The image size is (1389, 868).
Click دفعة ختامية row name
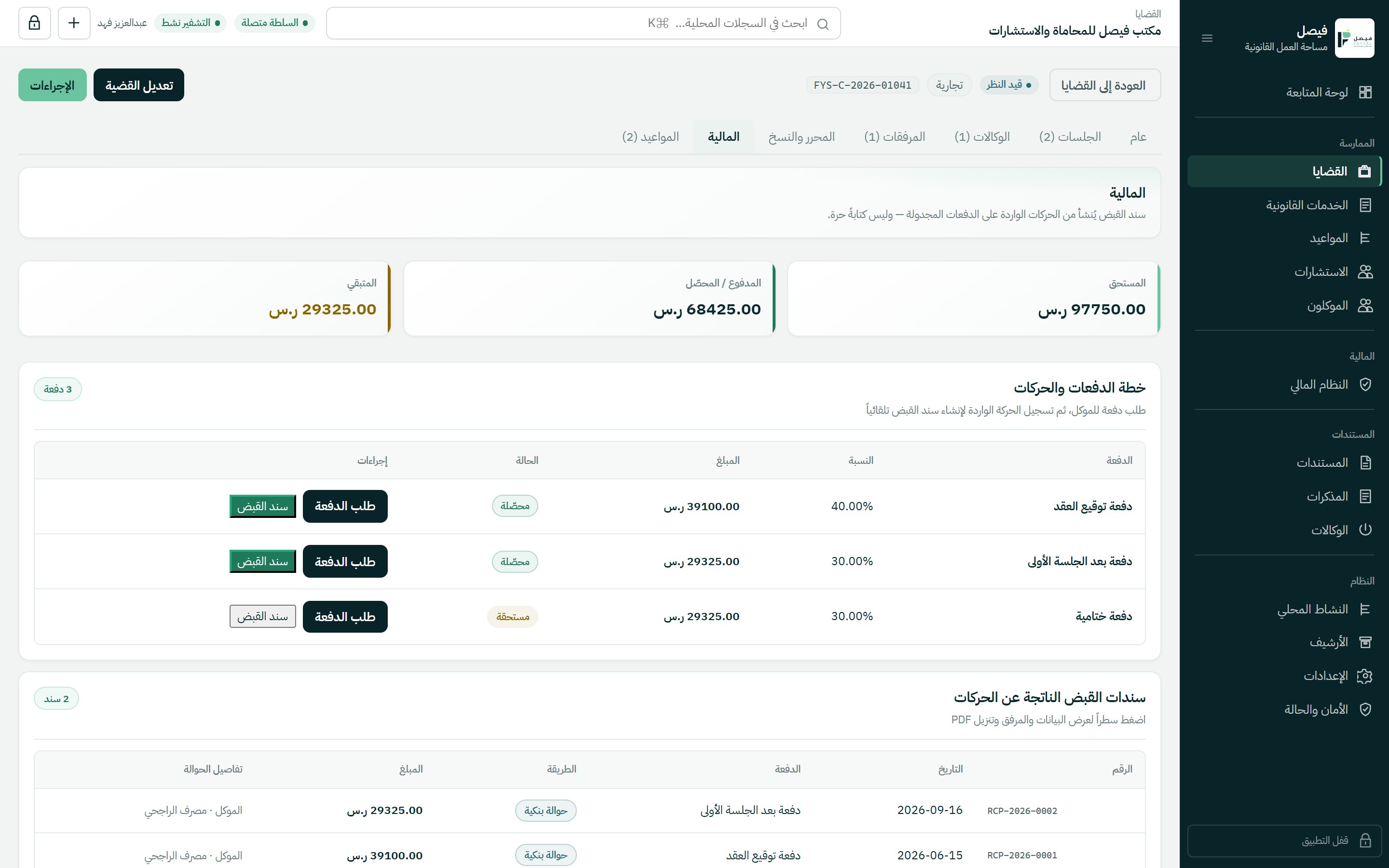(1104, 616)
